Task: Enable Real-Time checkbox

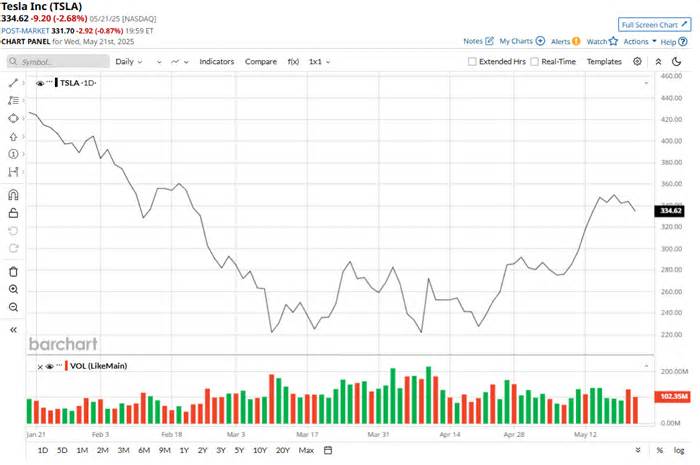Action: tap(534, 62)
